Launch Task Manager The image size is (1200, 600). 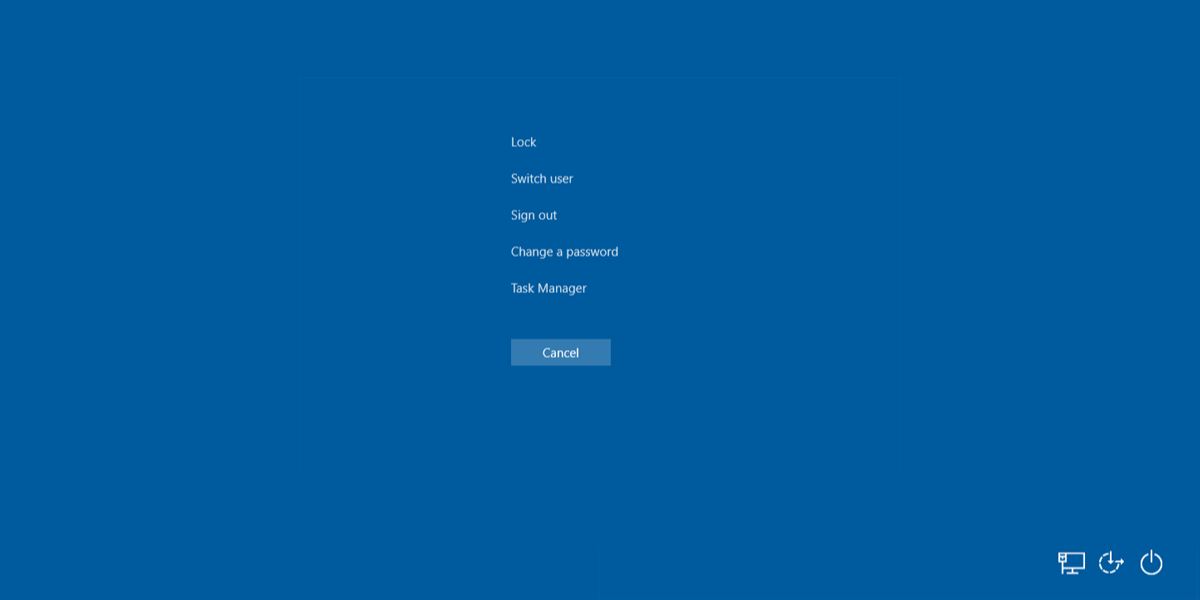tap(548, 288)
